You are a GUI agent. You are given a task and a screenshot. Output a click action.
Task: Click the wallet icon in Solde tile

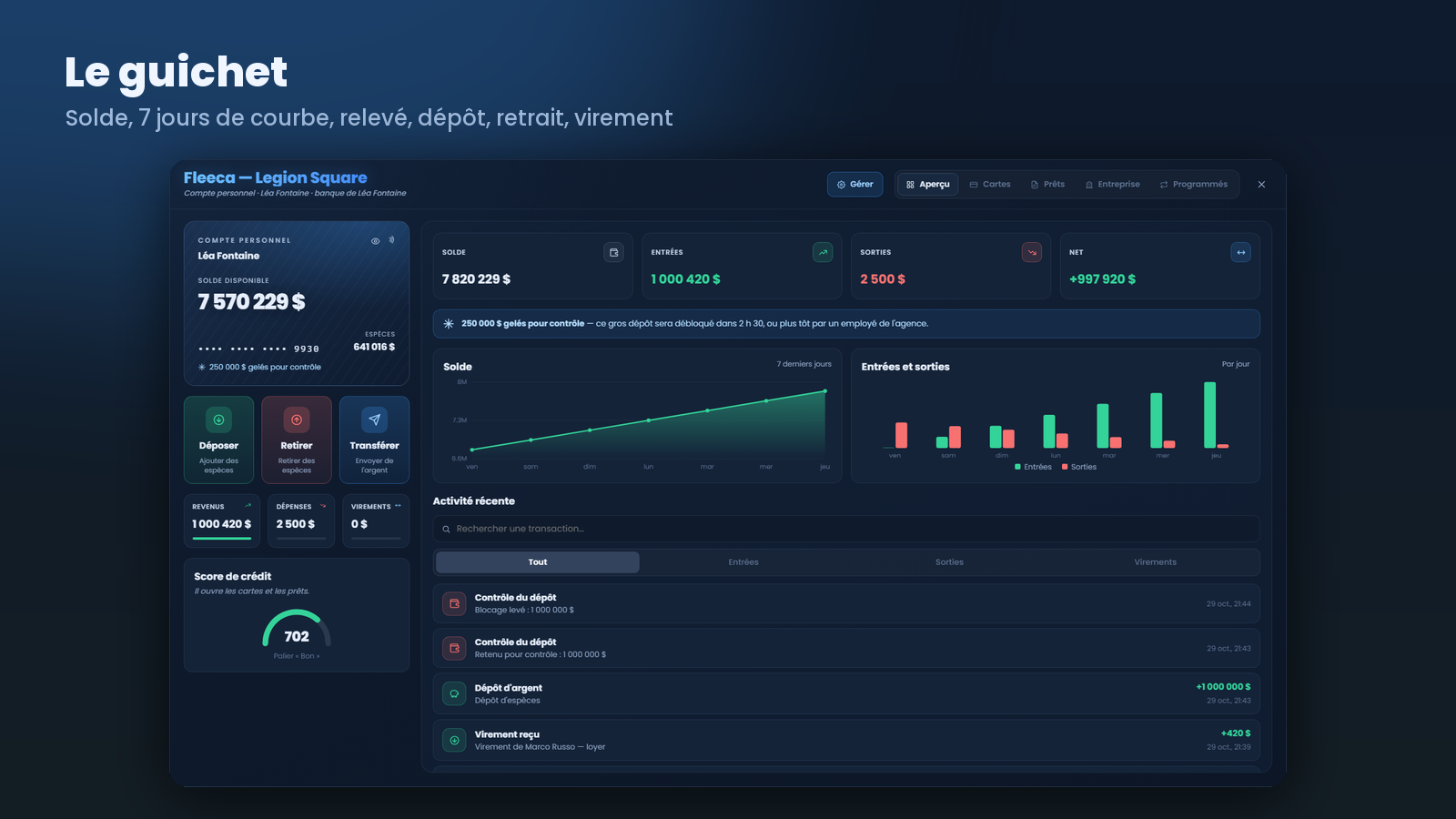pos(614,252)
